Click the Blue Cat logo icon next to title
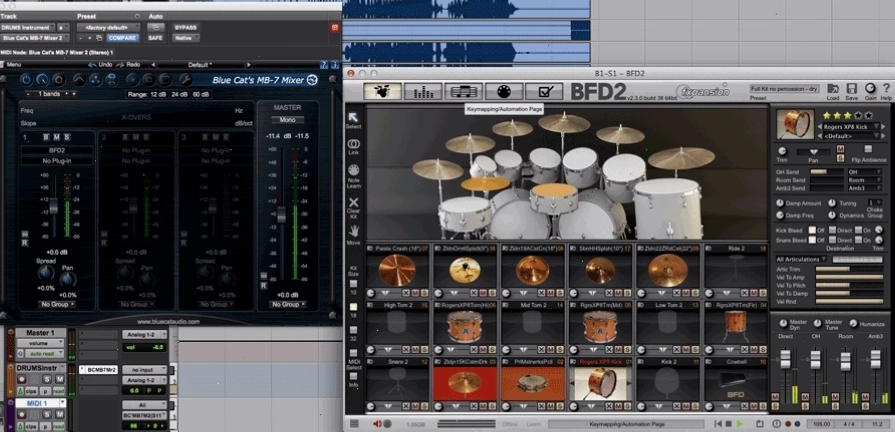This screenshot has height=433, width=895. (312, 80)
